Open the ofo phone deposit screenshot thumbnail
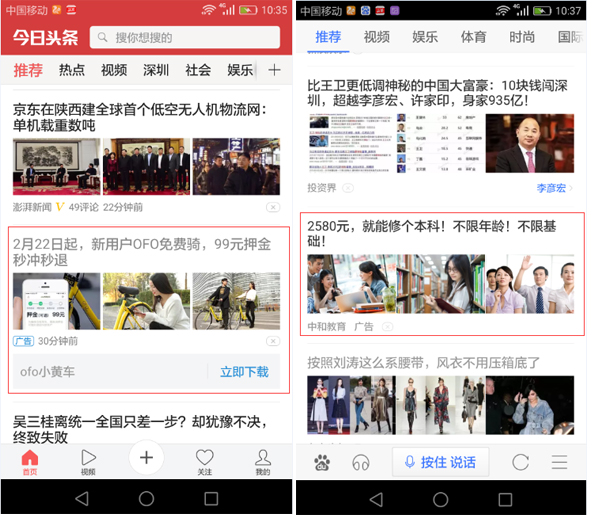The image size is (602, 515). click(x=56, y=301)
